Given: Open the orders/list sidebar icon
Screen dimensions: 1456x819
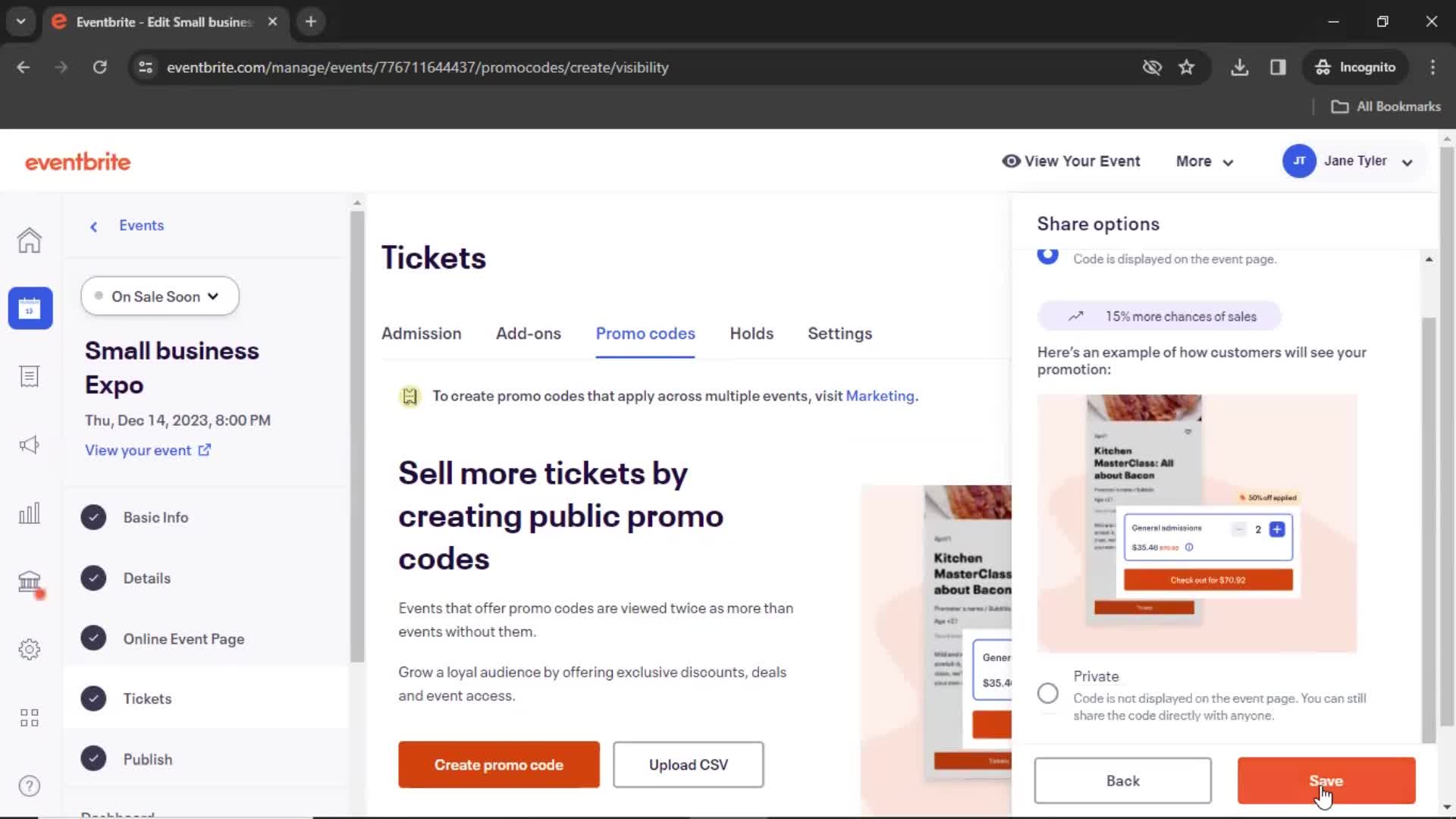Looking at the screenshot, I should click(29, 377).
